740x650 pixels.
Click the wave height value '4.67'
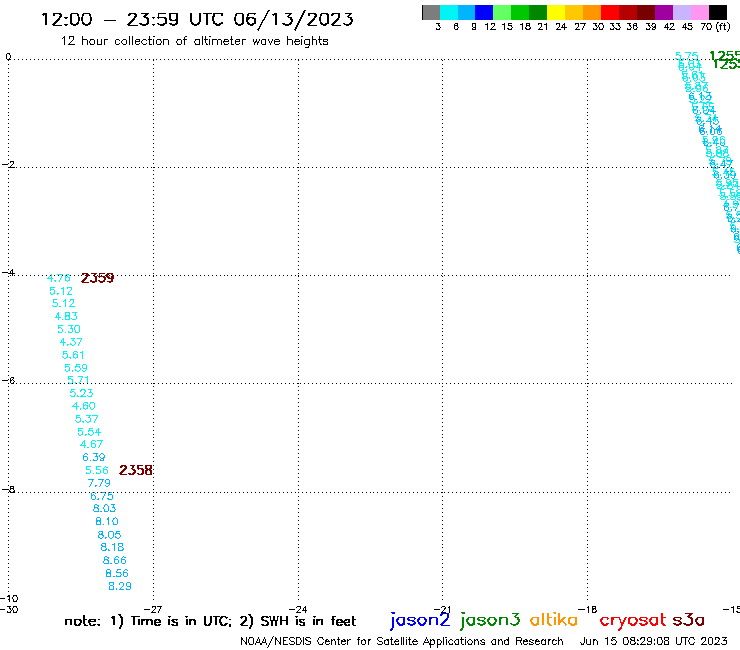91,444
